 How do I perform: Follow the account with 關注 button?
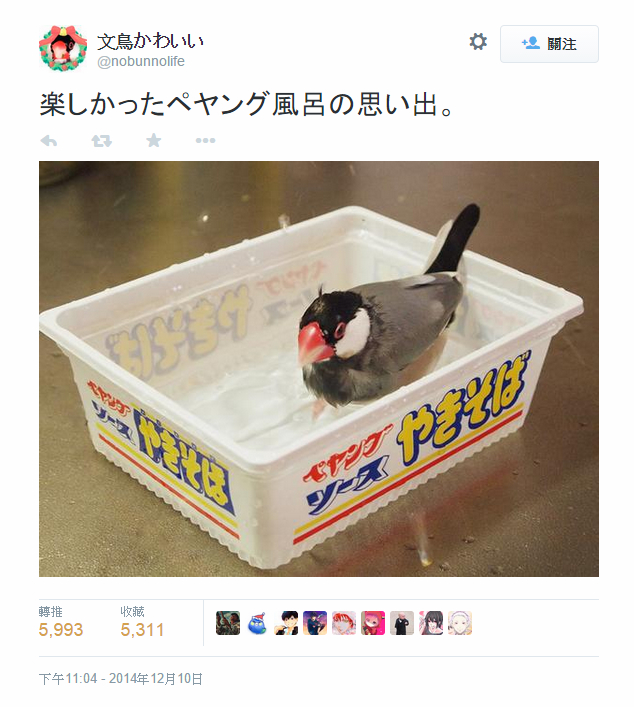tap(549, 44)
